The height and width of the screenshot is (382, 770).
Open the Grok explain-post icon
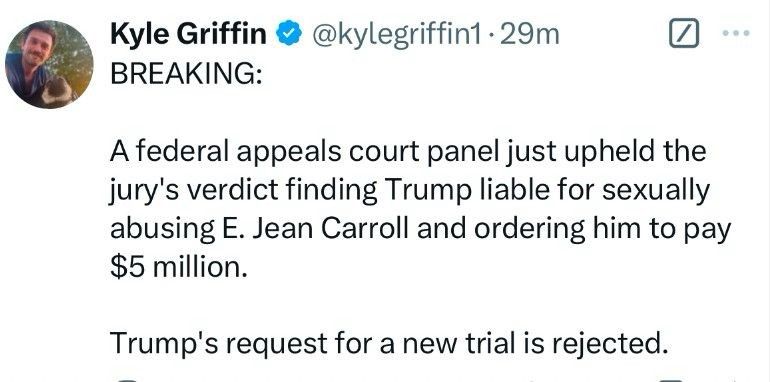point(684,33)
